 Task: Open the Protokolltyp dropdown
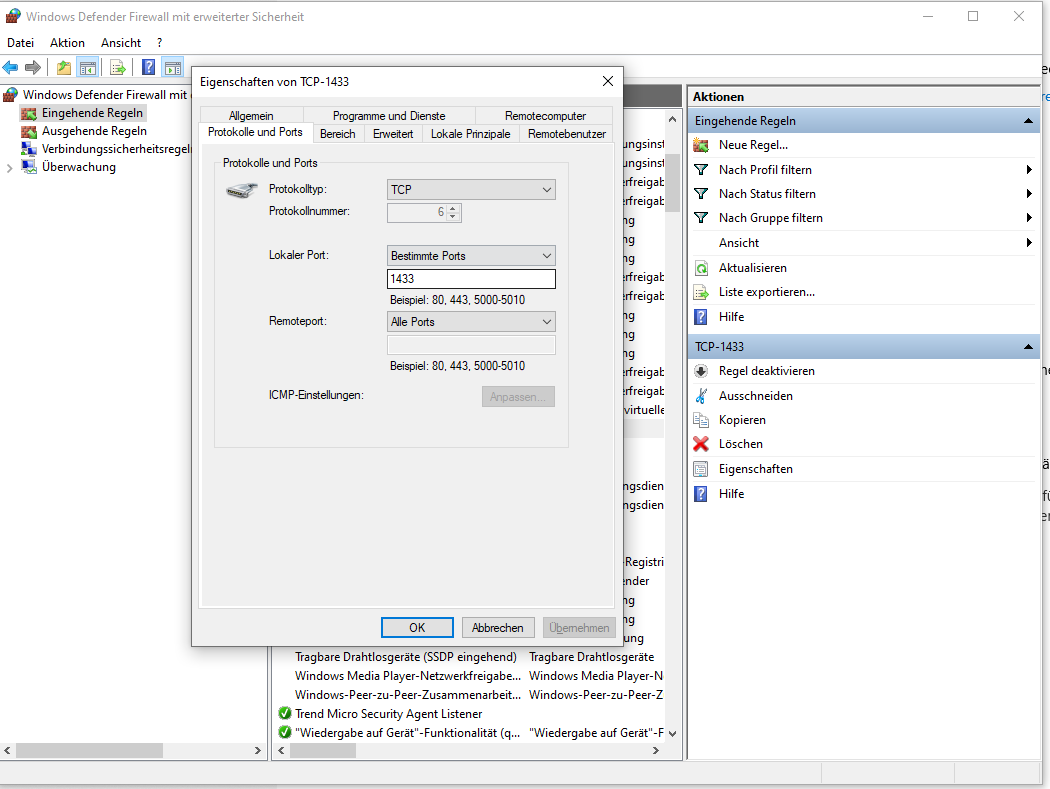[x=471, y=190]
